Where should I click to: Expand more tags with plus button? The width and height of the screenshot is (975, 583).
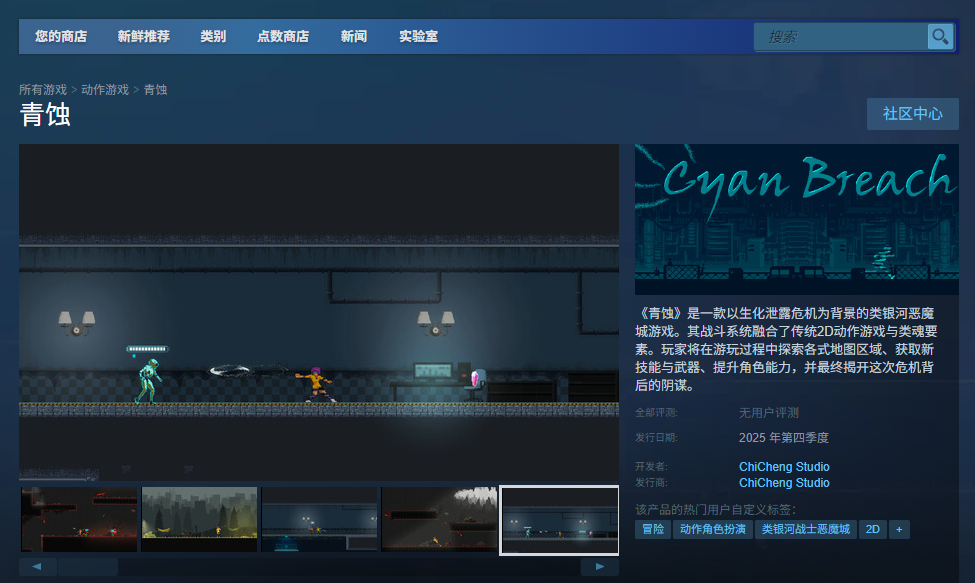tap(899, 530)
